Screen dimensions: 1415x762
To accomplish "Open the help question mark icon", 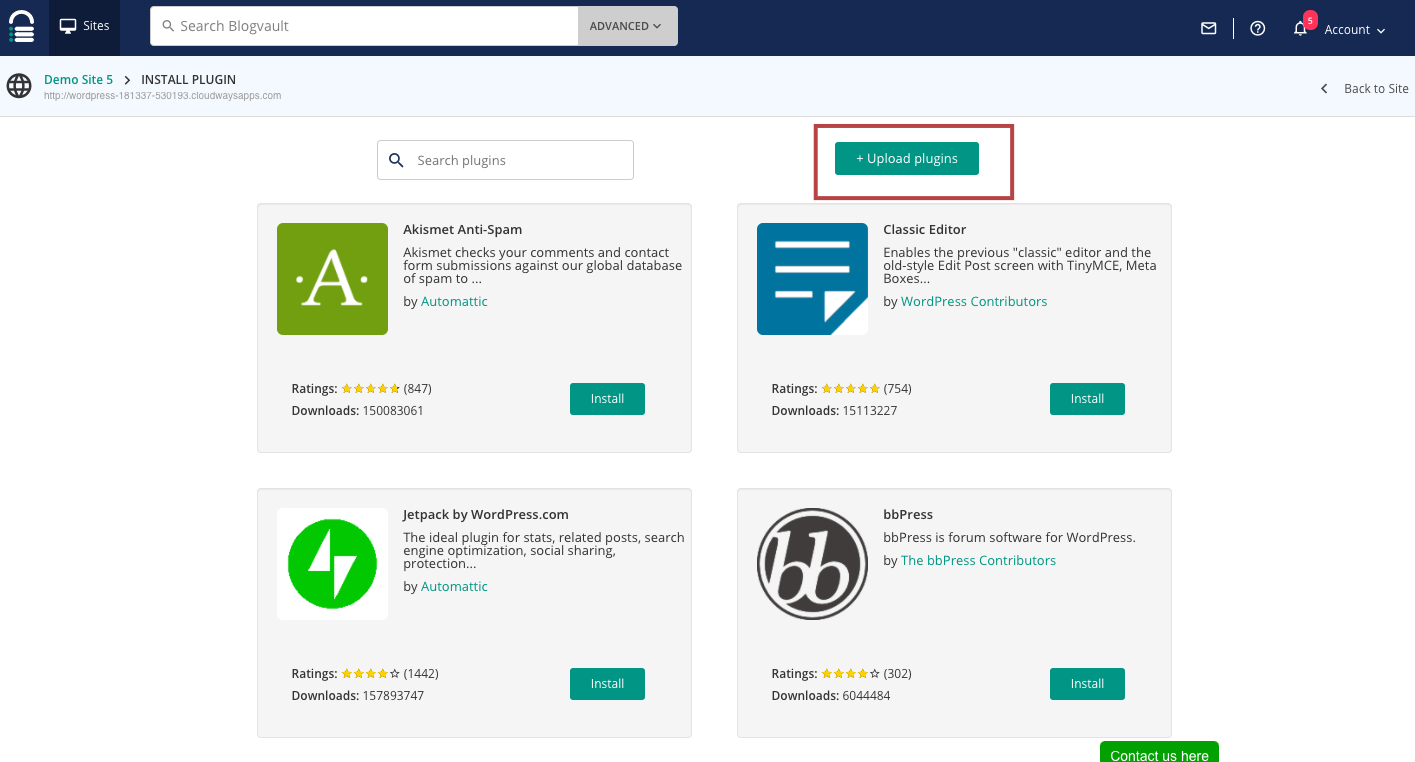I will (1258, 29).
